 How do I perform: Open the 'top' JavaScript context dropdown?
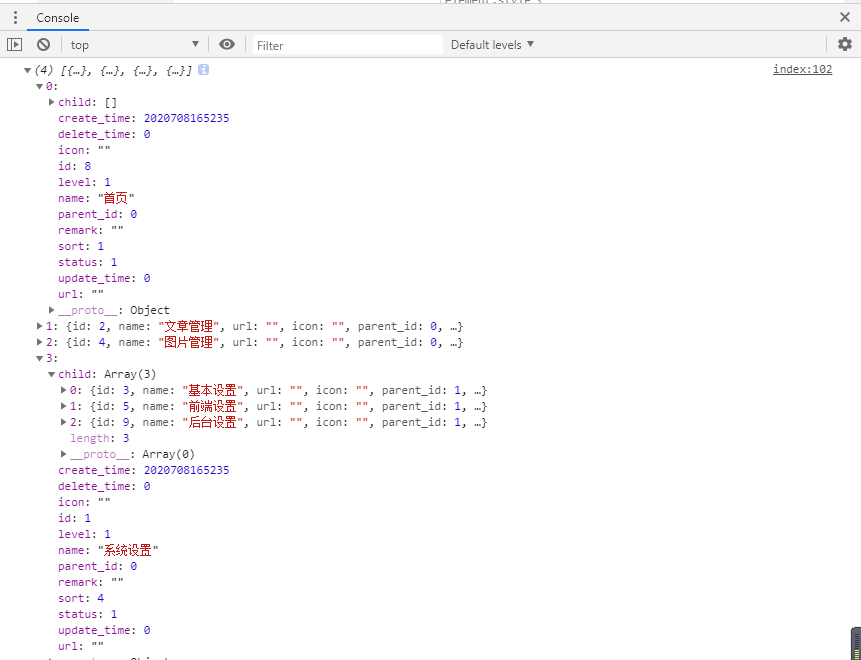[x=134, y=44]
